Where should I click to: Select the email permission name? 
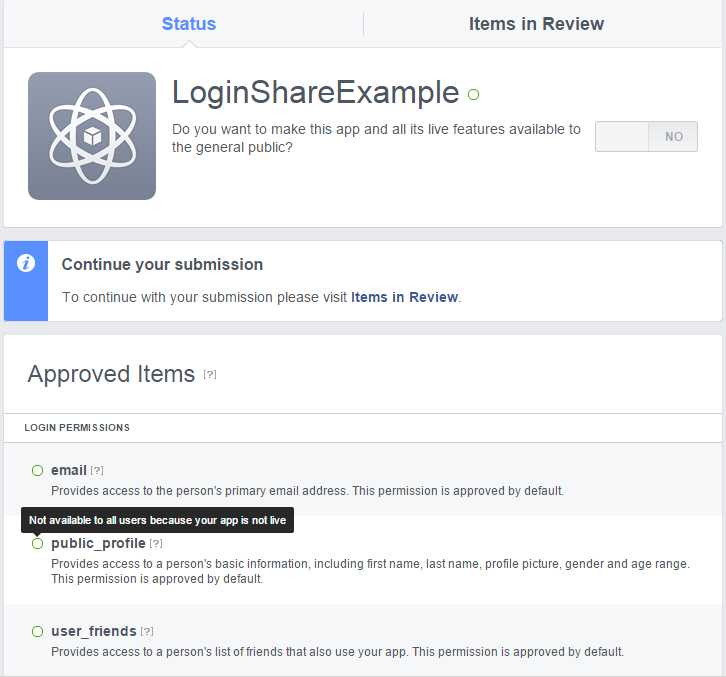click(x=69, y=470)
